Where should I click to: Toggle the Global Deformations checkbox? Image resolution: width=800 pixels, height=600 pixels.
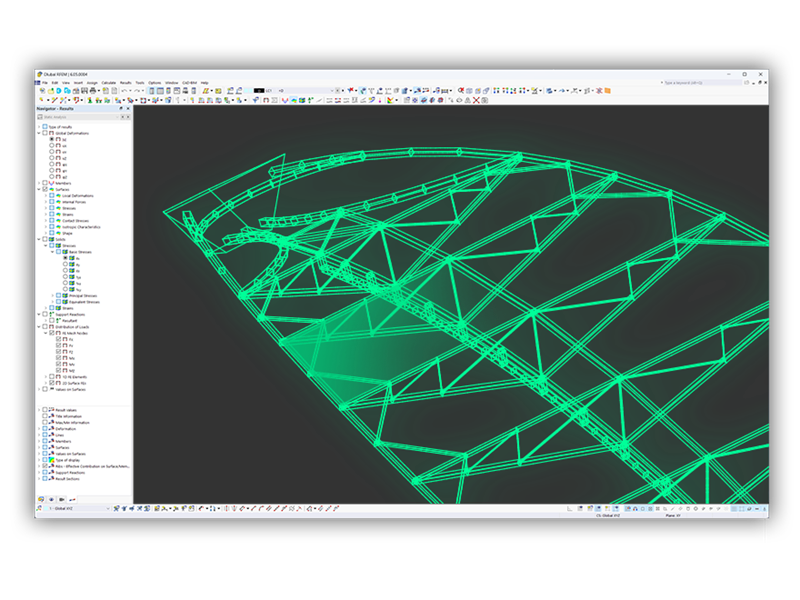pos(45,133)
